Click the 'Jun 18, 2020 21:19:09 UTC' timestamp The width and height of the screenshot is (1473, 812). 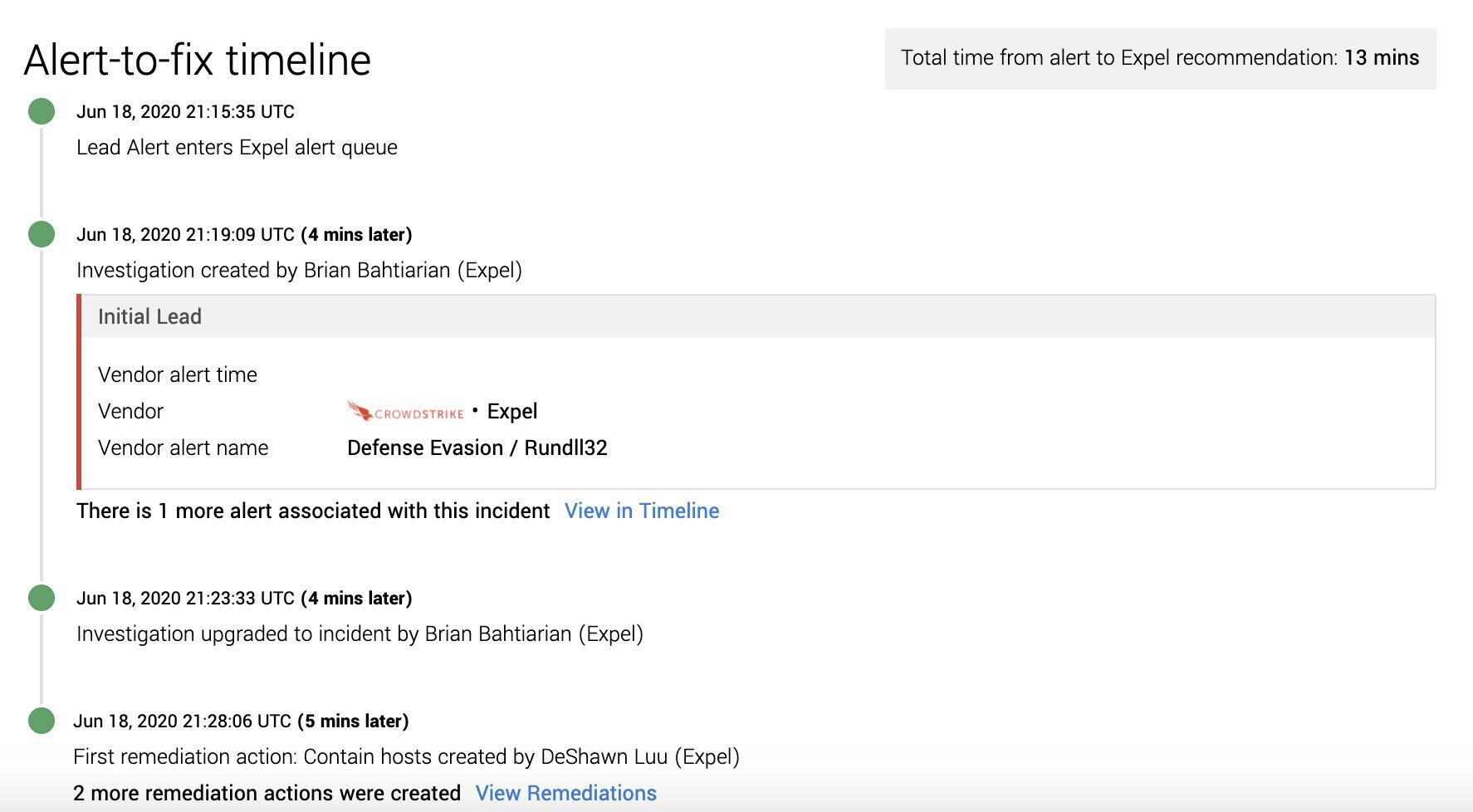coord(185,234)
